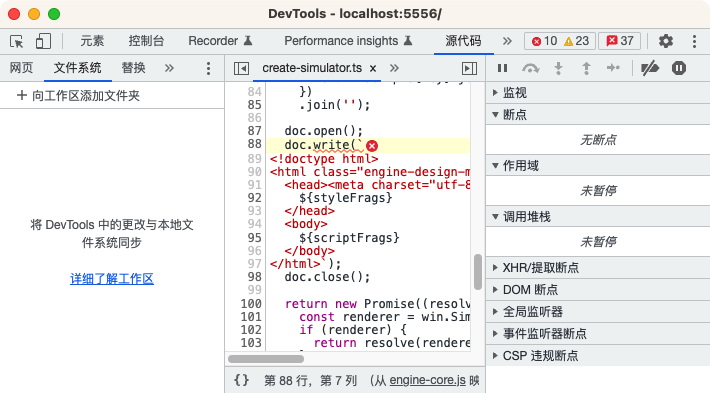This screenshot has width=710, height=393.
Task: Click the doc.open(); code line
Action: [323, 131]
